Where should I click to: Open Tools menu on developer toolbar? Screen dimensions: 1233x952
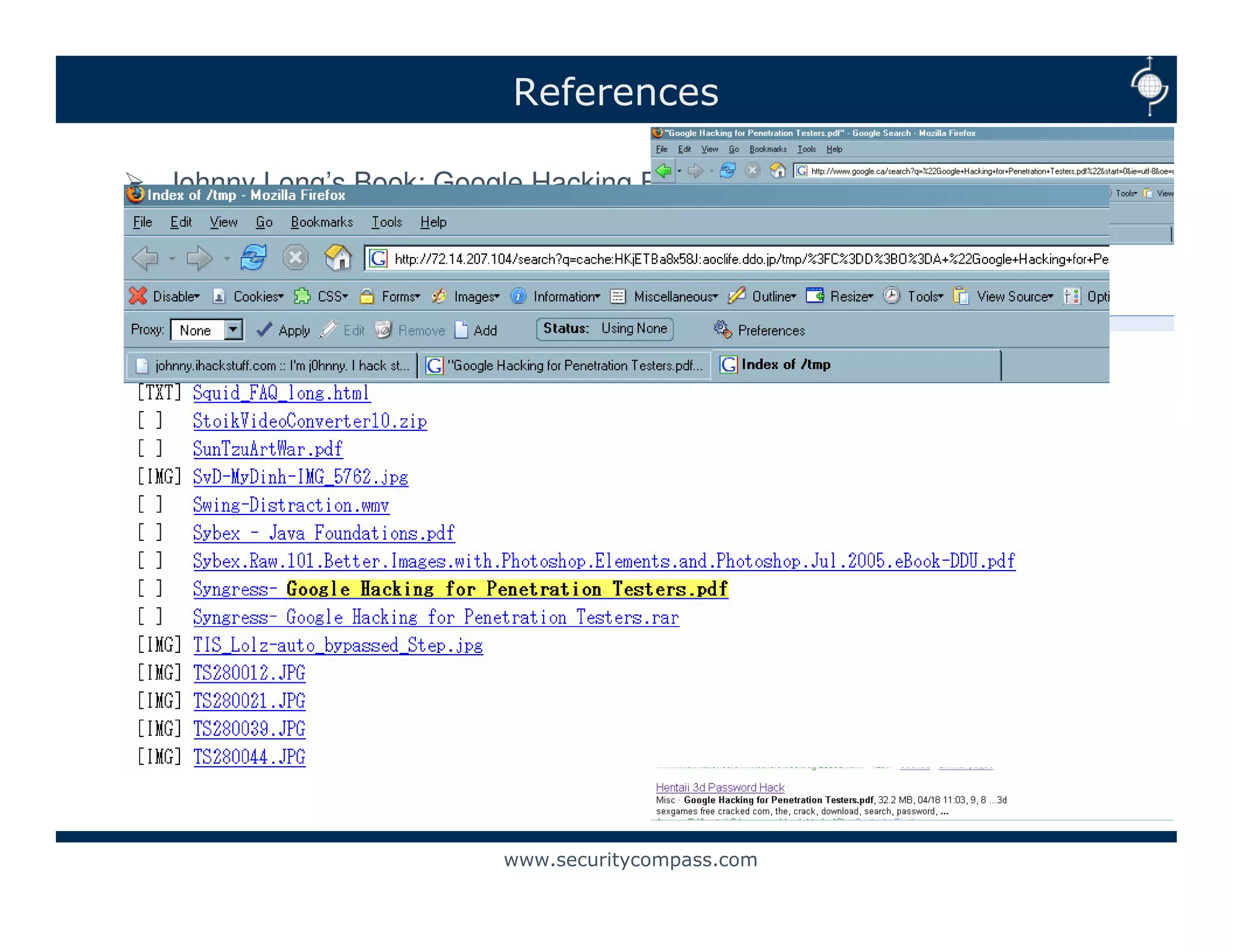click(913, 296)
